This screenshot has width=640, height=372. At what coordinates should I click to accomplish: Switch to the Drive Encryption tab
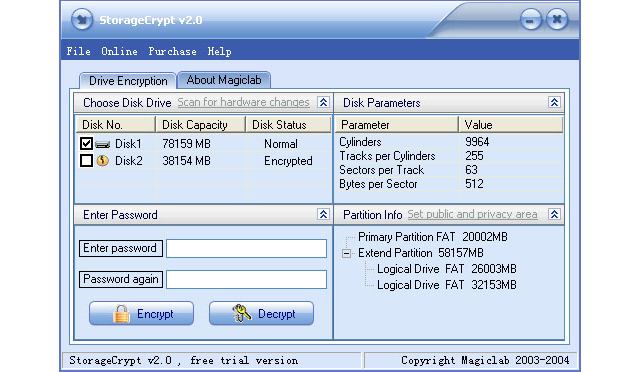point(128,81)
